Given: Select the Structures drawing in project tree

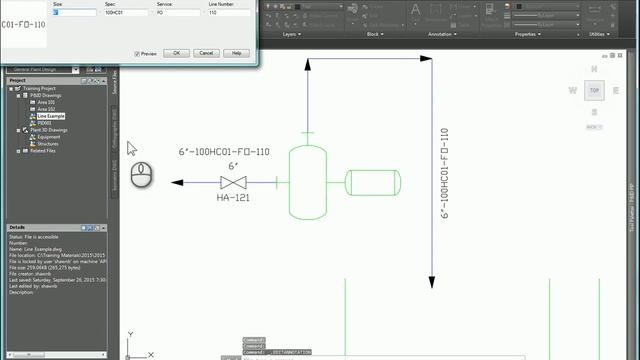Looking at the screenshot, I should 48,144.
